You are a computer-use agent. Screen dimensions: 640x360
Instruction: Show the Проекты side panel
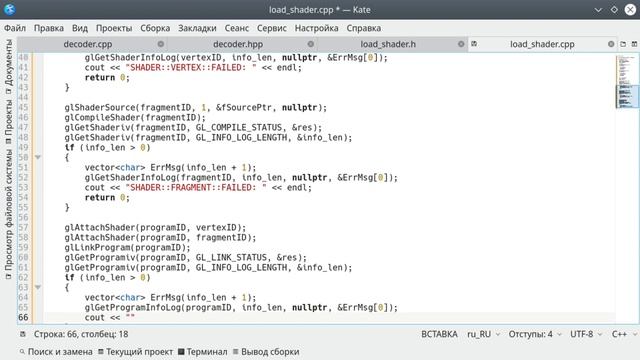coord(8,121)
